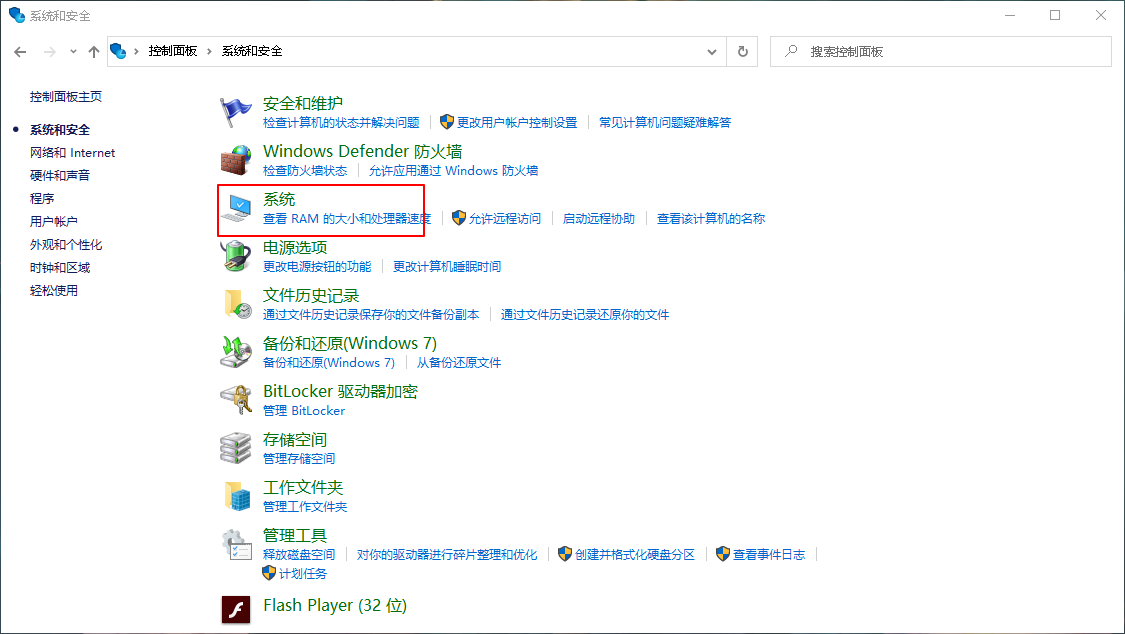Refresh the page using the address bar button

[742, 51]
